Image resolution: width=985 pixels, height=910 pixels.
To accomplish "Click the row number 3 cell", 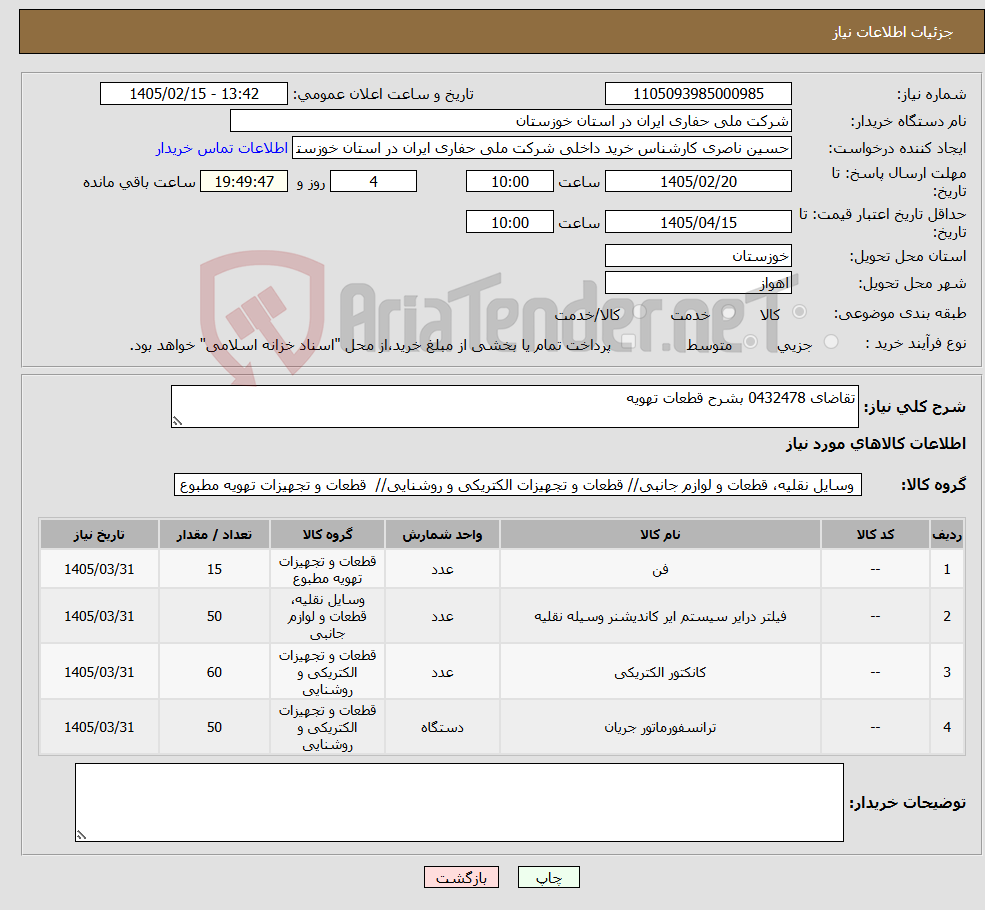I will point(947,672).
